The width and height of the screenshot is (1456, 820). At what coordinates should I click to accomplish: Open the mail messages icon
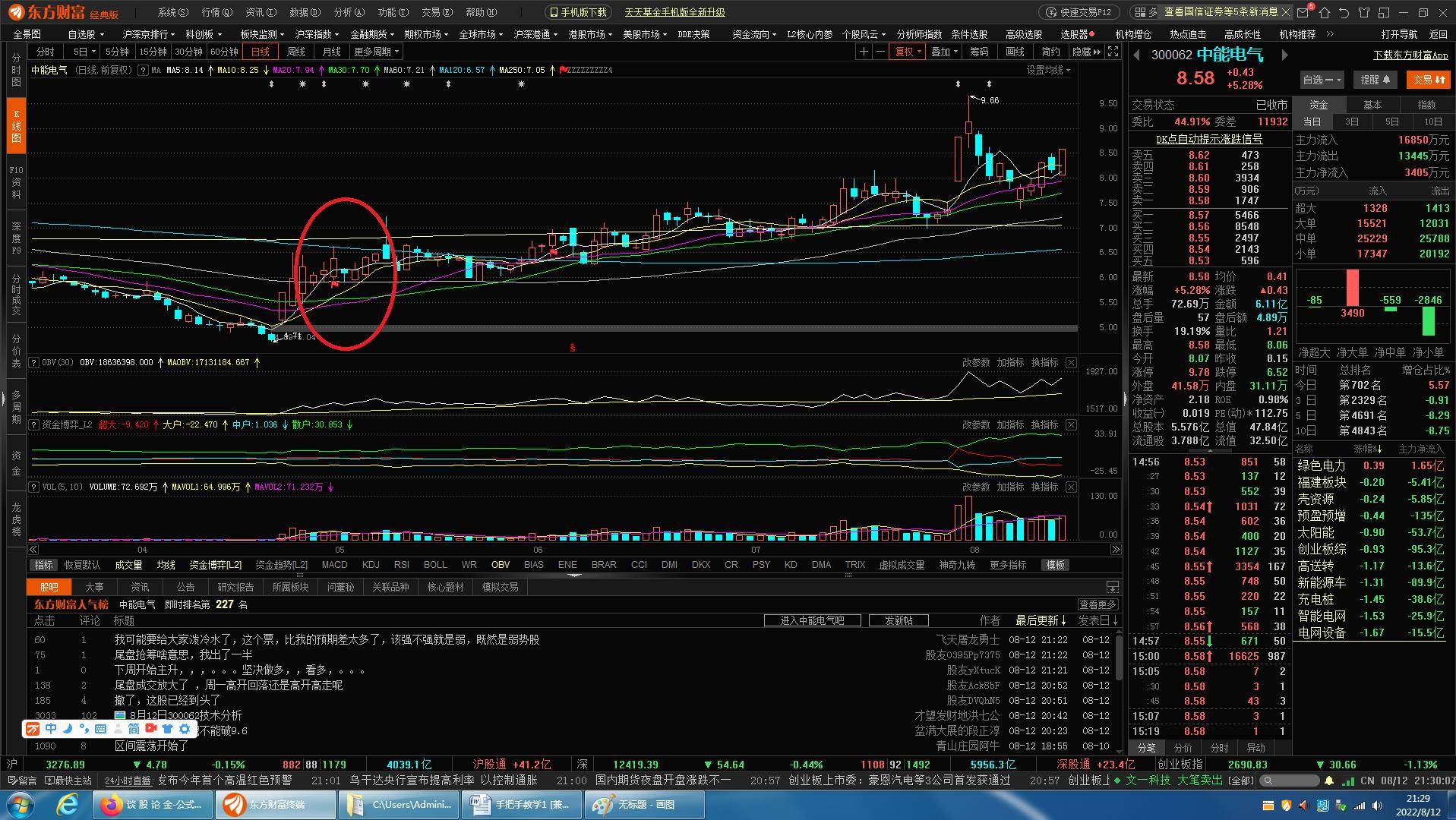coord(1304,12)
